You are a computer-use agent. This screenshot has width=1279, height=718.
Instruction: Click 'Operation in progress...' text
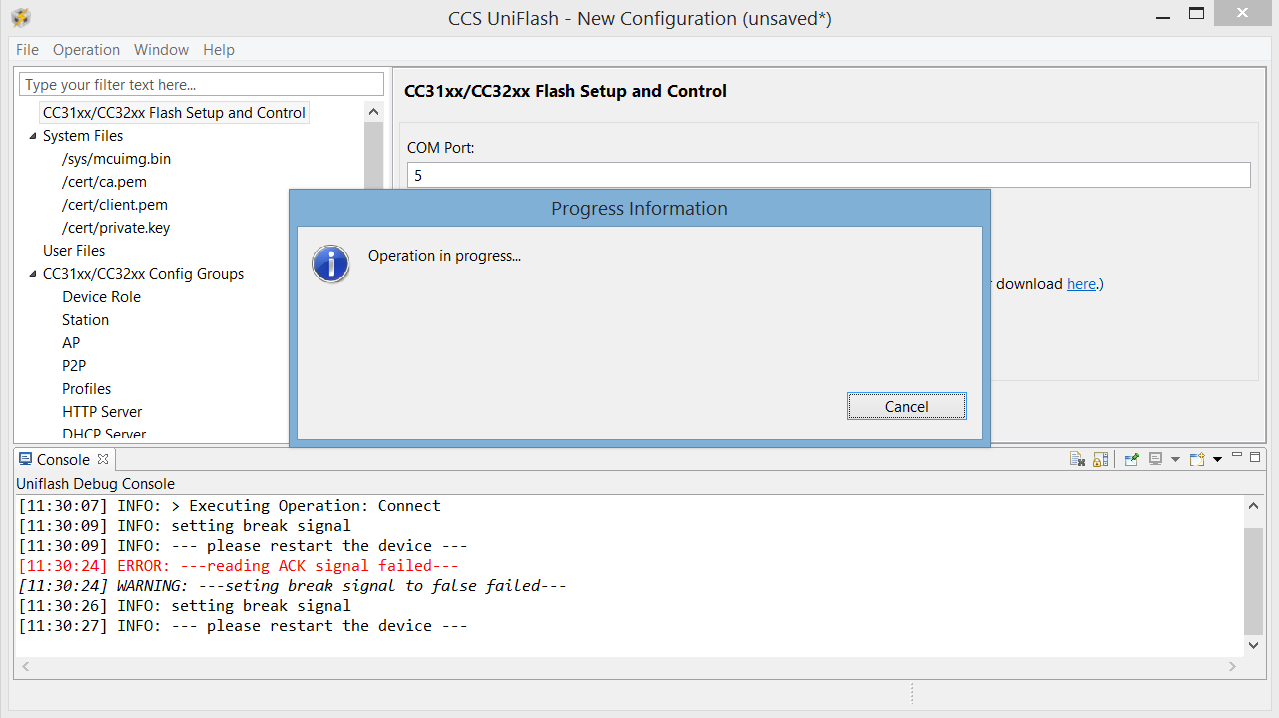444,256
